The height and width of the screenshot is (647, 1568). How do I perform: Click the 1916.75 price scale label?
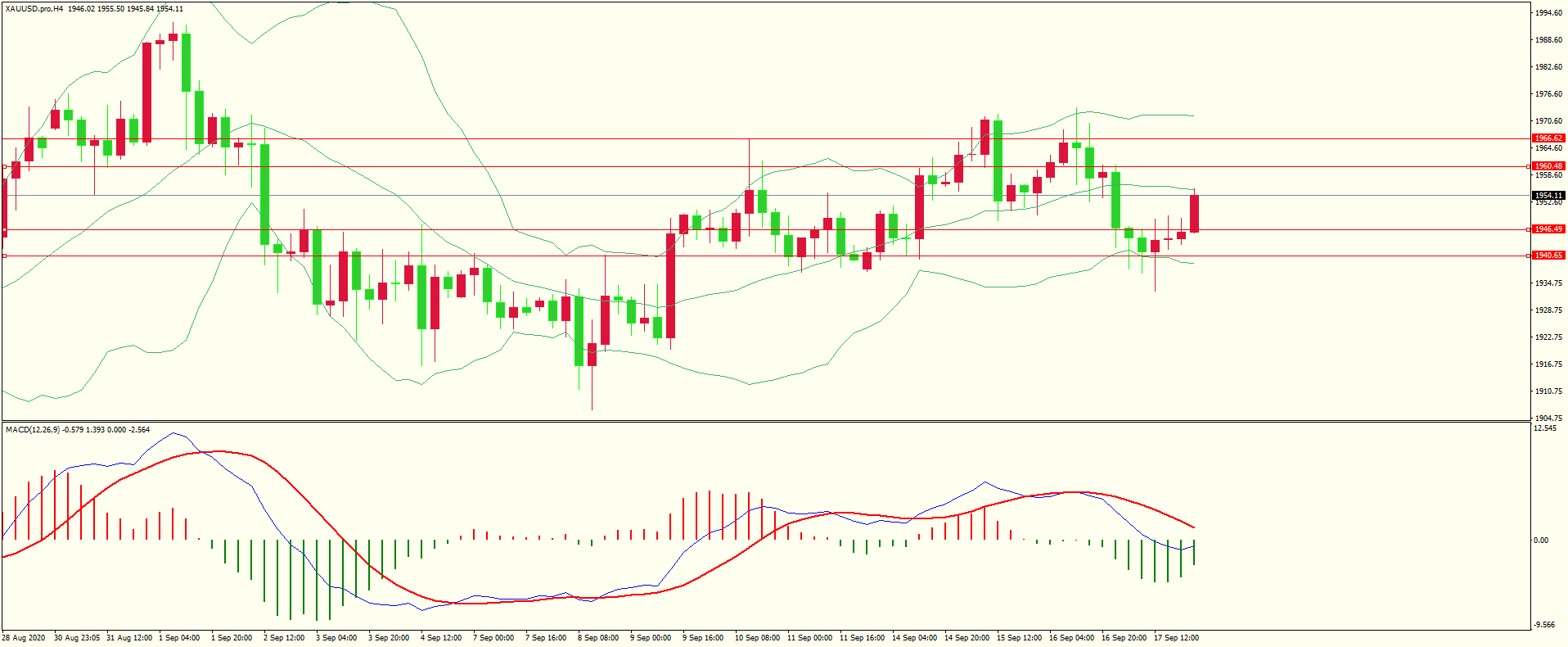click(1549, 364)
